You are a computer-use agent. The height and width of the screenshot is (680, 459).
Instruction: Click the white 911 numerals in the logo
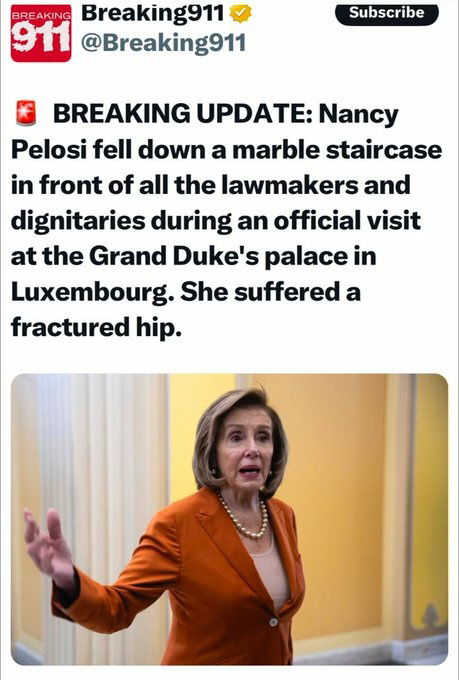tap(41, 37)
